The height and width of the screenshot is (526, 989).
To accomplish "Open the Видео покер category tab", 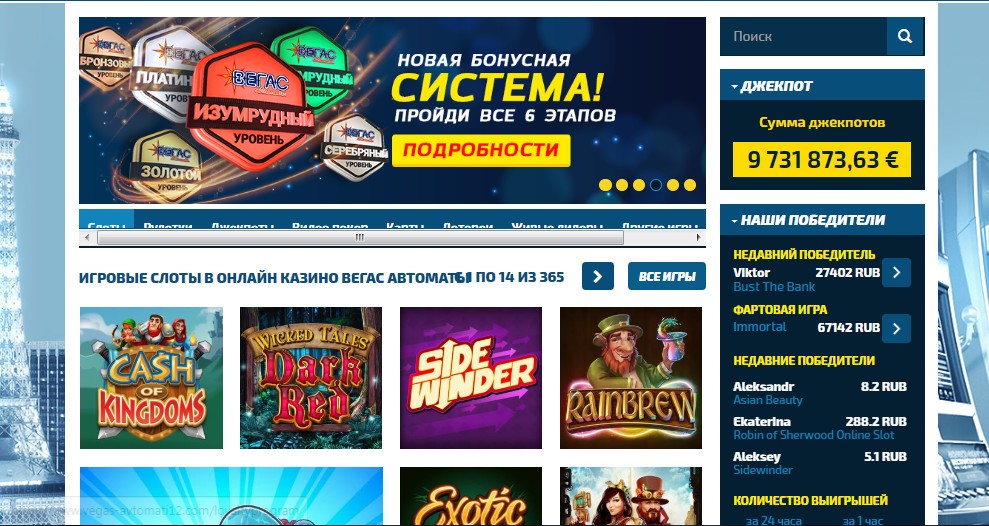I will 330,225.
